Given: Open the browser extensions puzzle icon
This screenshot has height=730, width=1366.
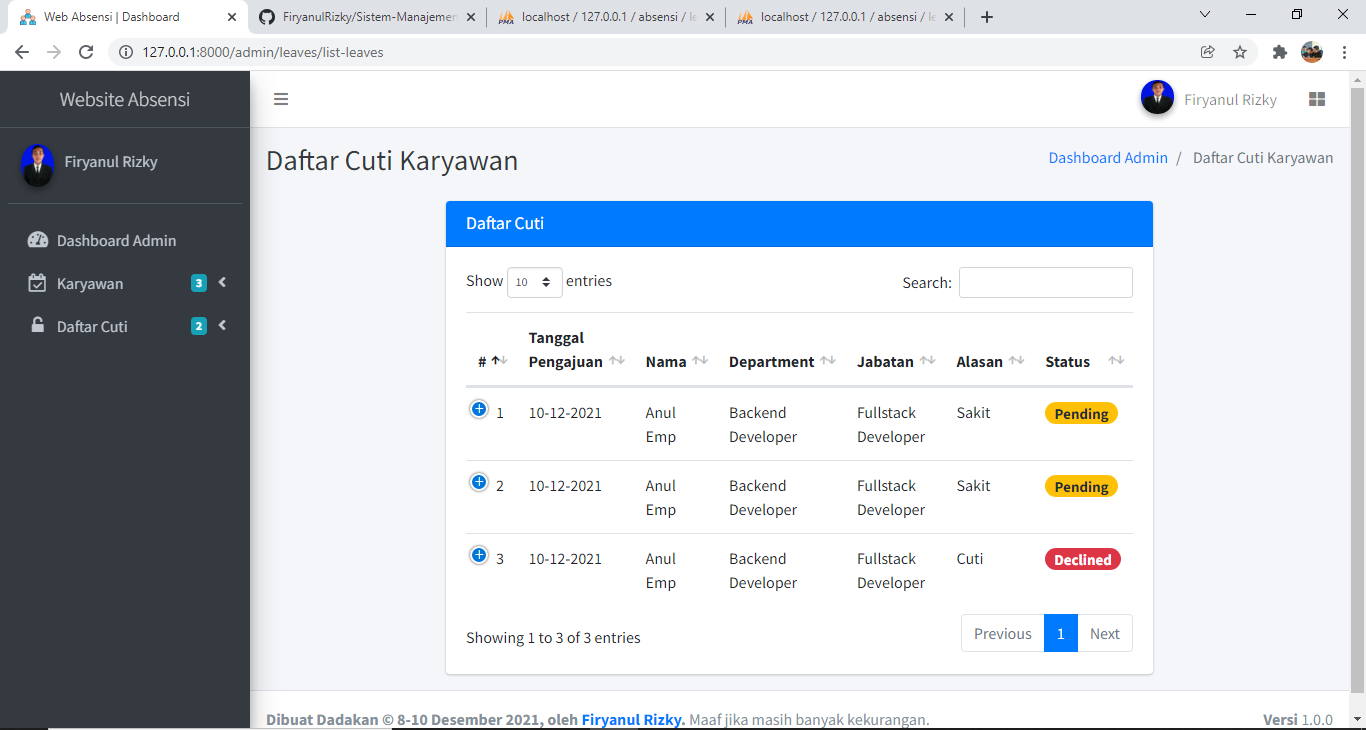Looking at the screenshot, I should (x=1279, y=52).
